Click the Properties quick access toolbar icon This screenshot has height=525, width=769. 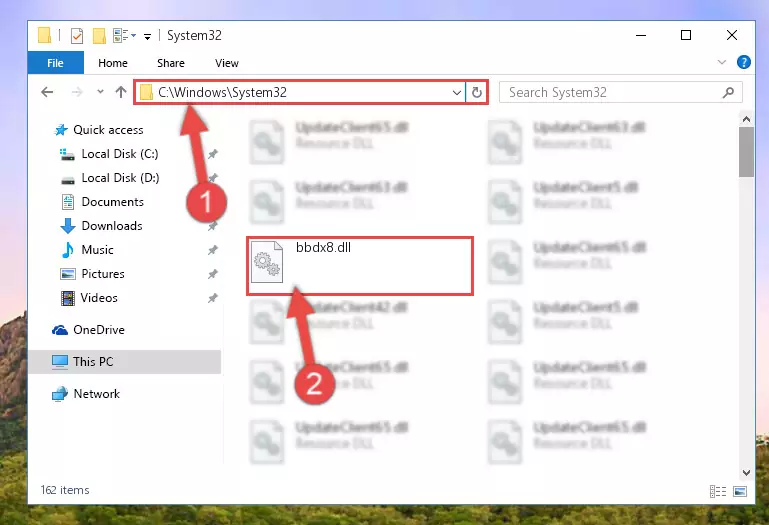coord(77,36)
